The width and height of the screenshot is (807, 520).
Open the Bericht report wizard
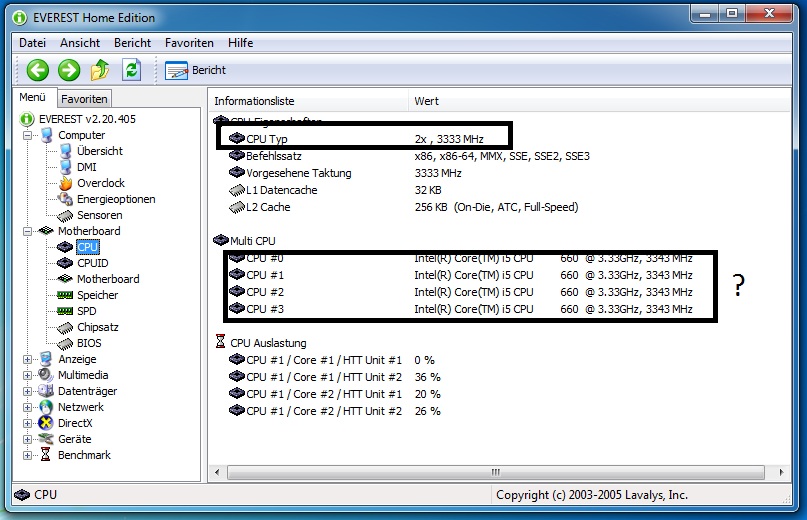click(196, 70)
